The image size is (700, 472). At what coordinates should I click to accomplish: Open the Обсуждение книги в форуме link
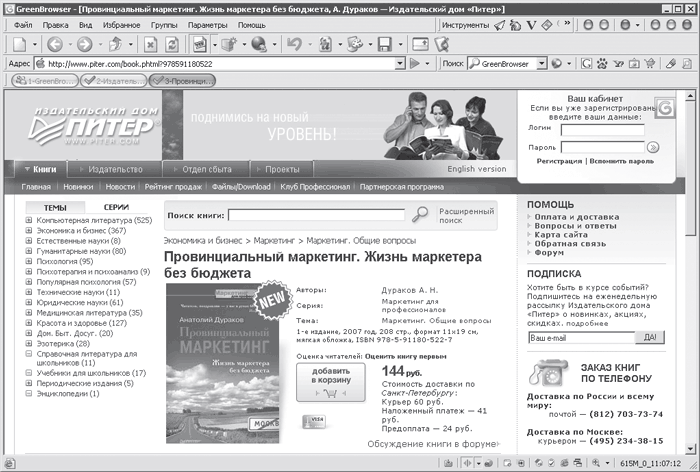(432, 443)
